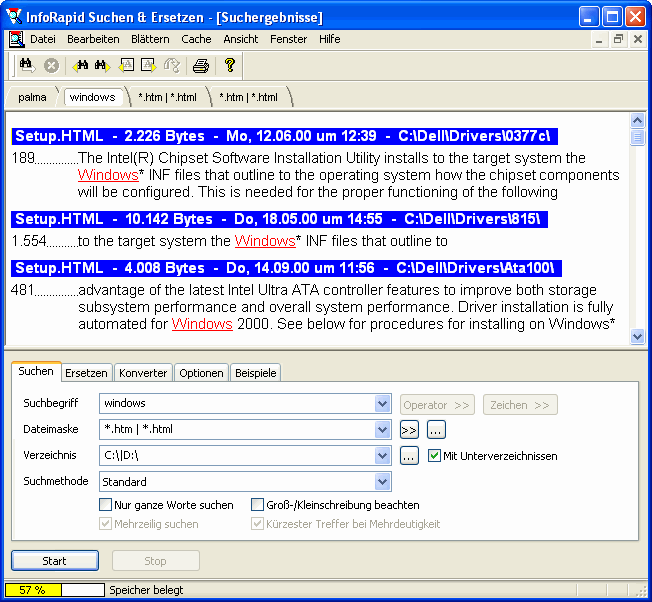Click the Speicher belegt status text
Image resolution: width=652 pixels, height=602 pixels.
[x=146, y=590]
